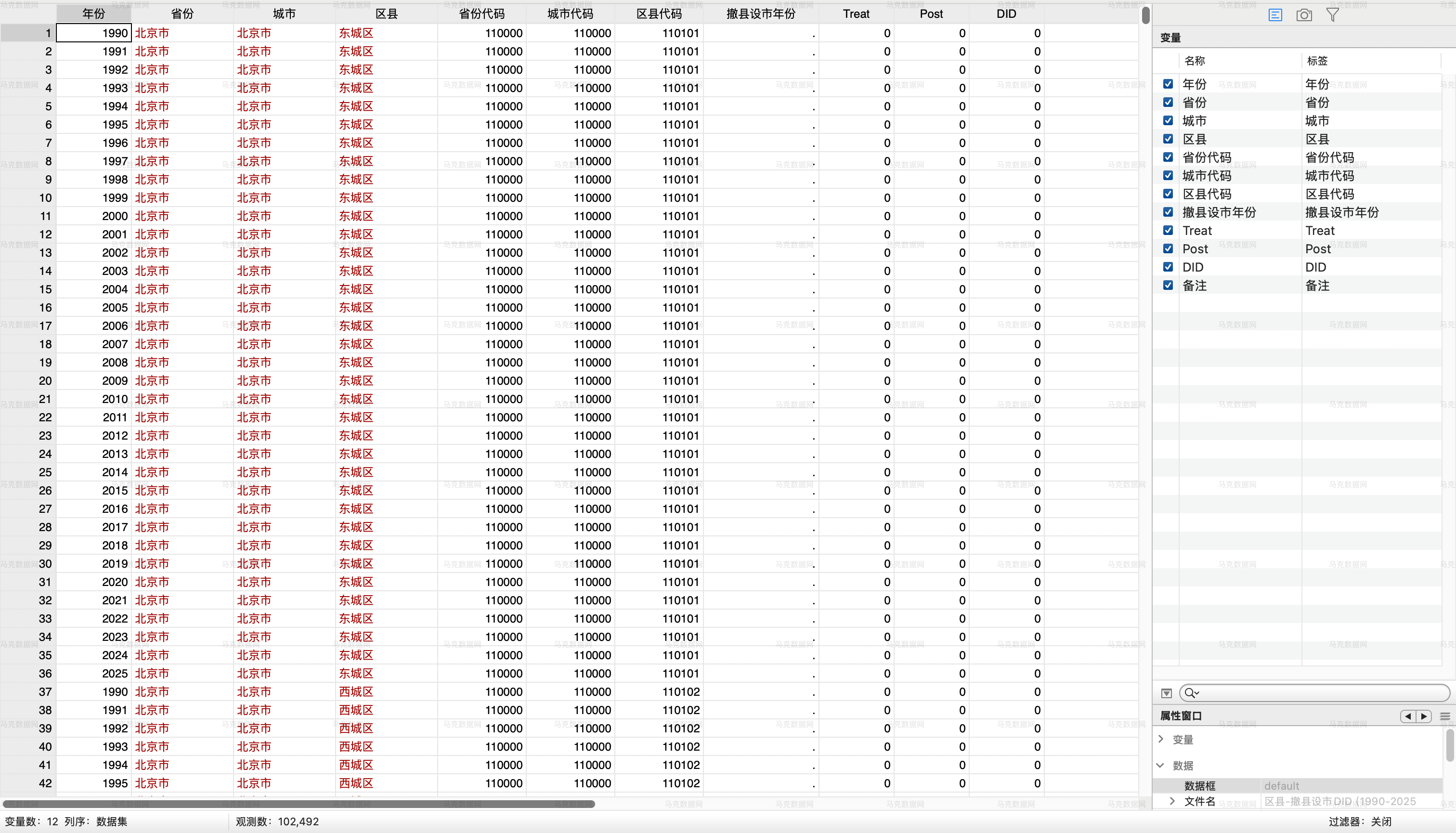Select the DID column header
Viewport: 1456px width, 833px height.
1006,14
